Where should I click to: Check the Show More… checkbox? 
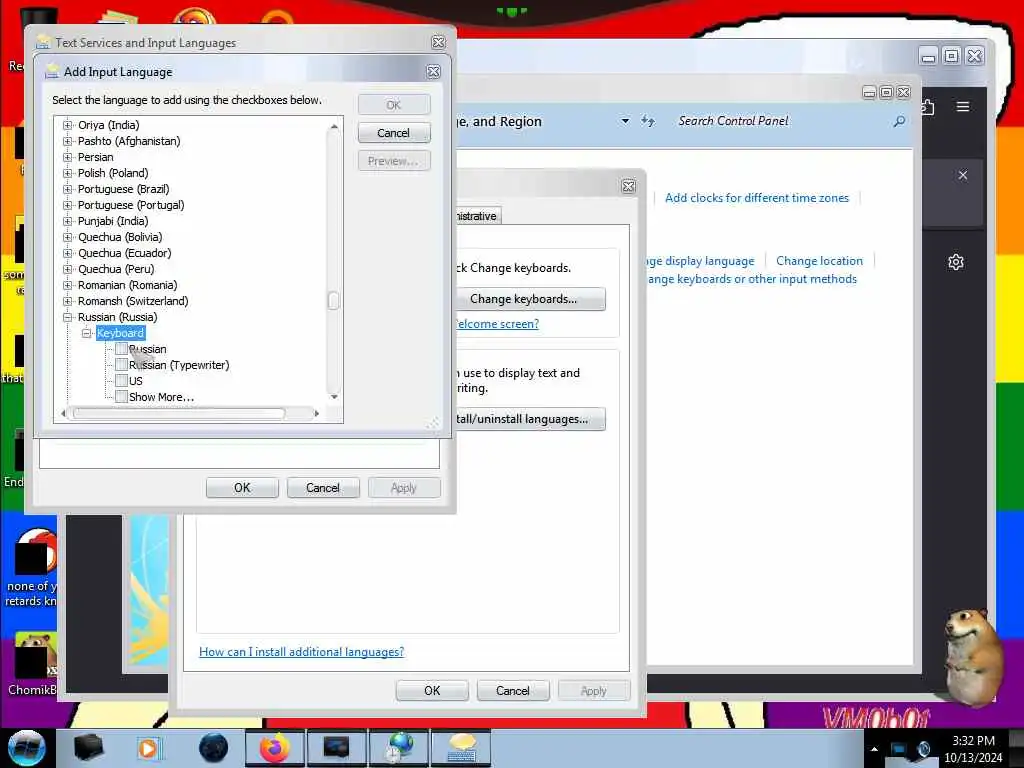[121, 396]
